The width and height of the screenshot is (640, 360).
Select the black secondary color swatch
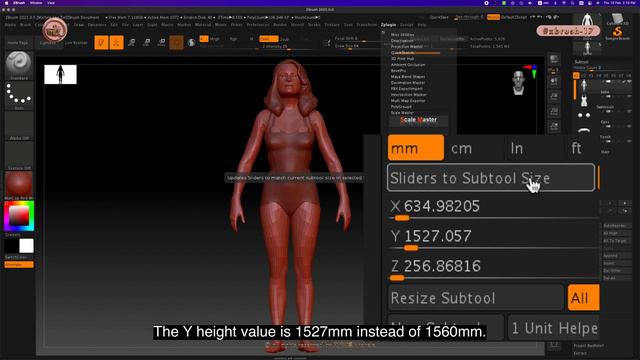(x=11, y=246)
